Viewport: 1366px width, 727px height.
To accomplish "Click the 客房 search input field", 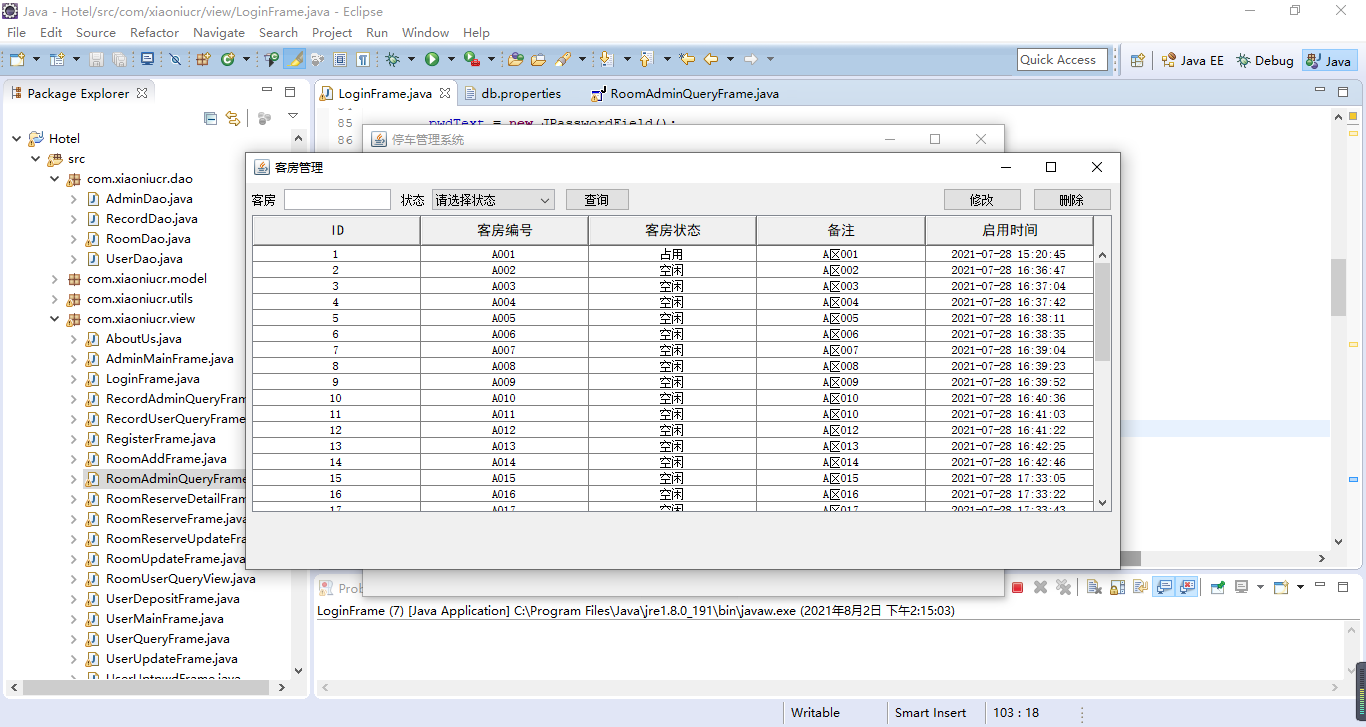I will point(337,200).
